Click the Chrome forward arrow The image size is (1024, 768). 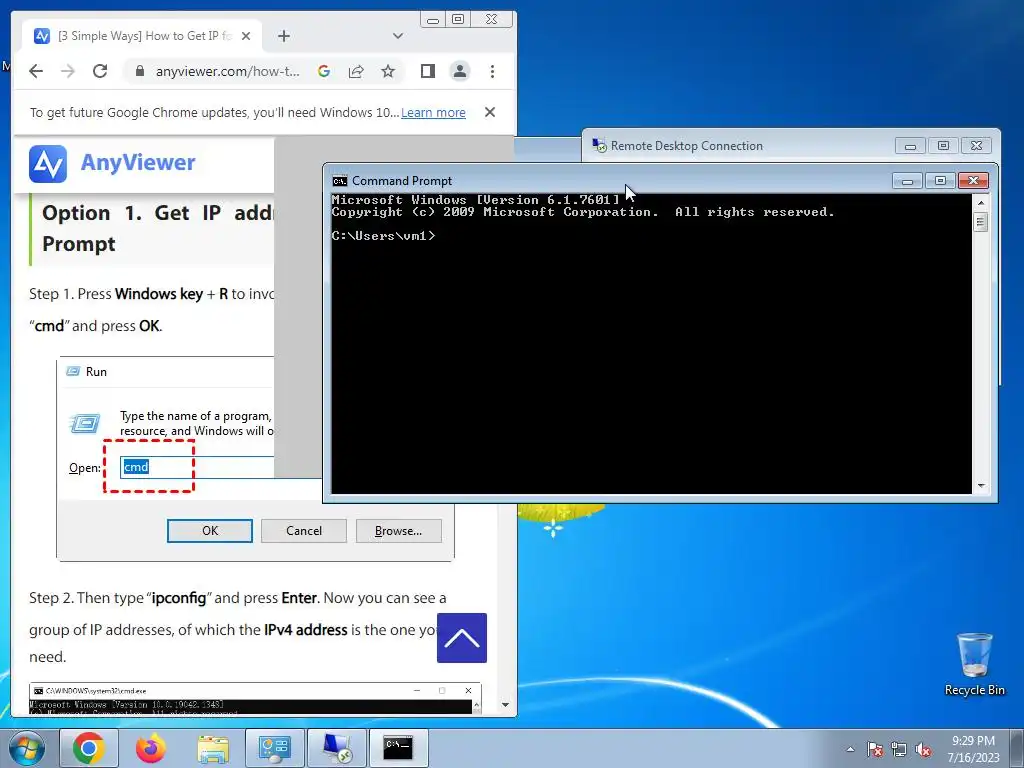click(x=68, y=71)
